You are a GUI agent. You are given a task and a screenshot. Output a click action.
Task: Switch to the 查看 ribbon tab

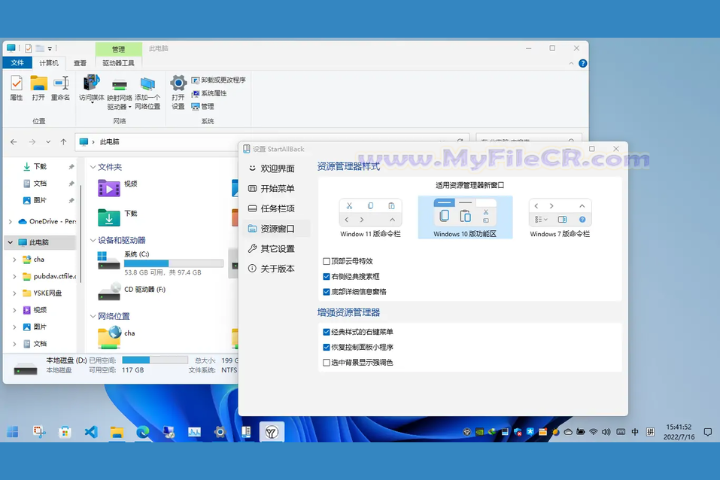click(80, 63)
